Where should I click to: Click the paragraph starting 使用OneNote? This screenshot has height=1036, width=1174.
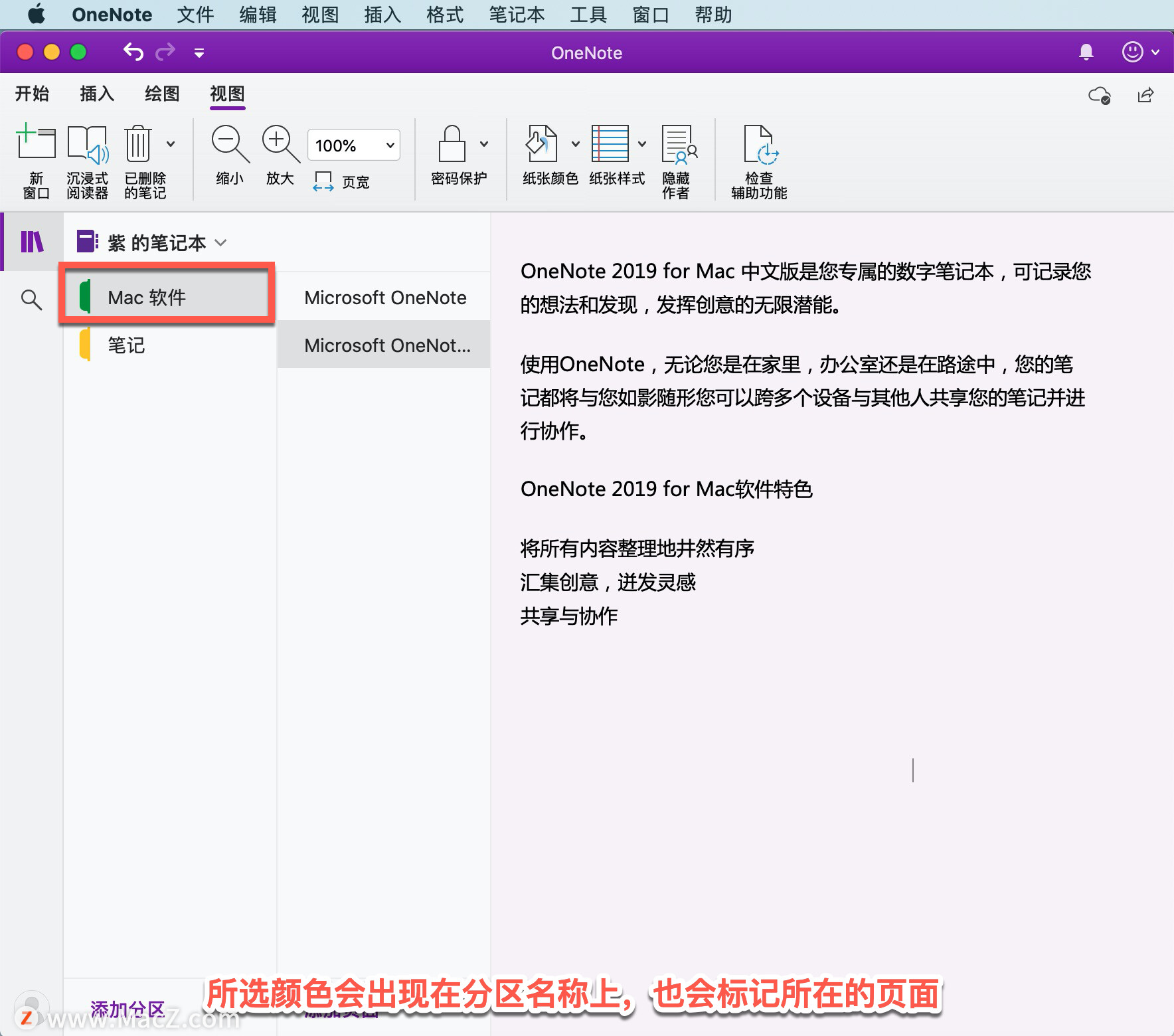[x=802, y=397]
